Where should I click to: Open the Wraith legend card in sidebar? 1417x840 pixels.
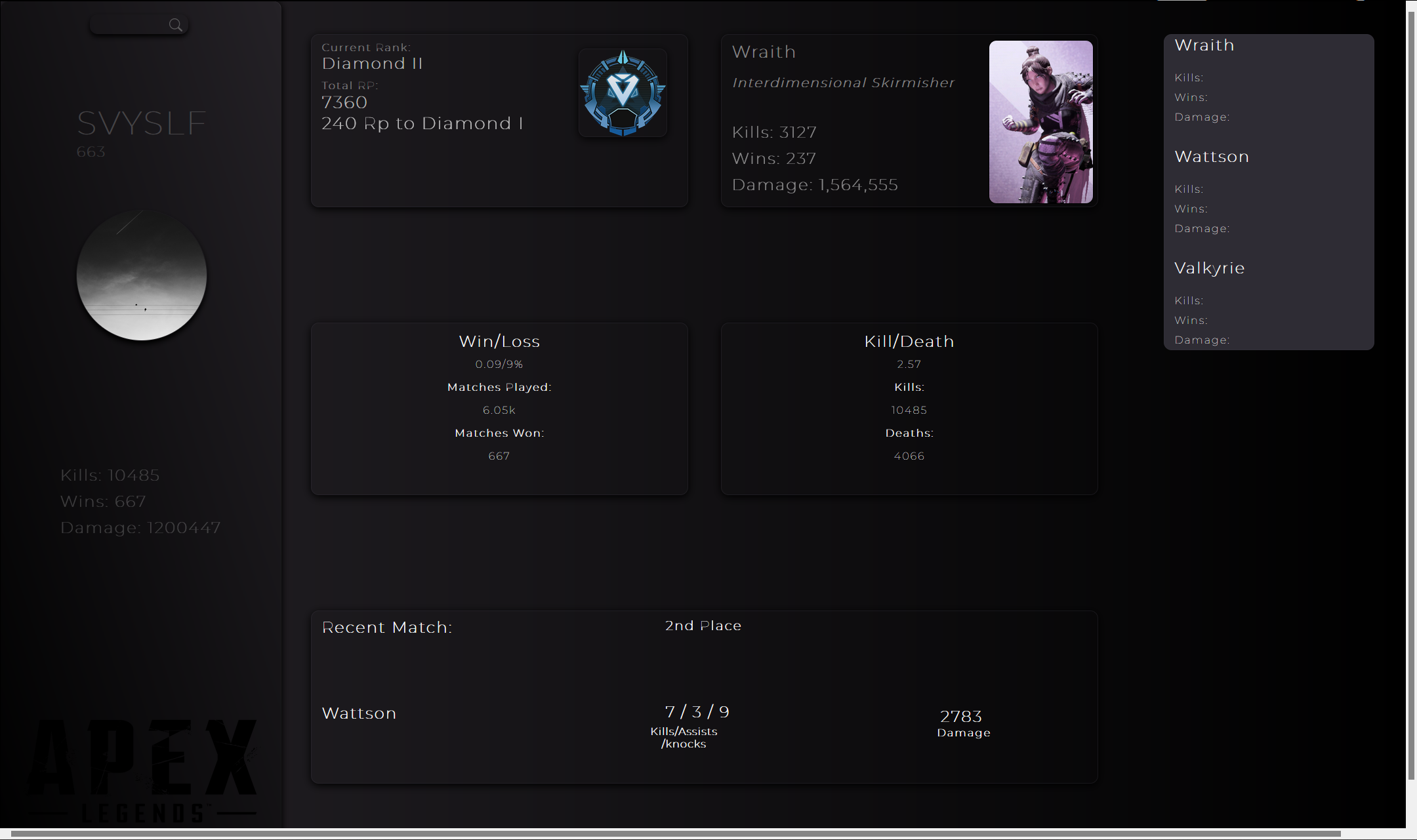pyautogui.click(x=1204, y=45)
